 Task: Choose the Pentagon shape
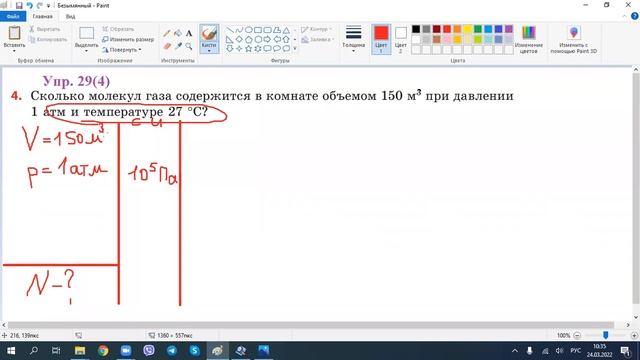[x=249, y=40]
